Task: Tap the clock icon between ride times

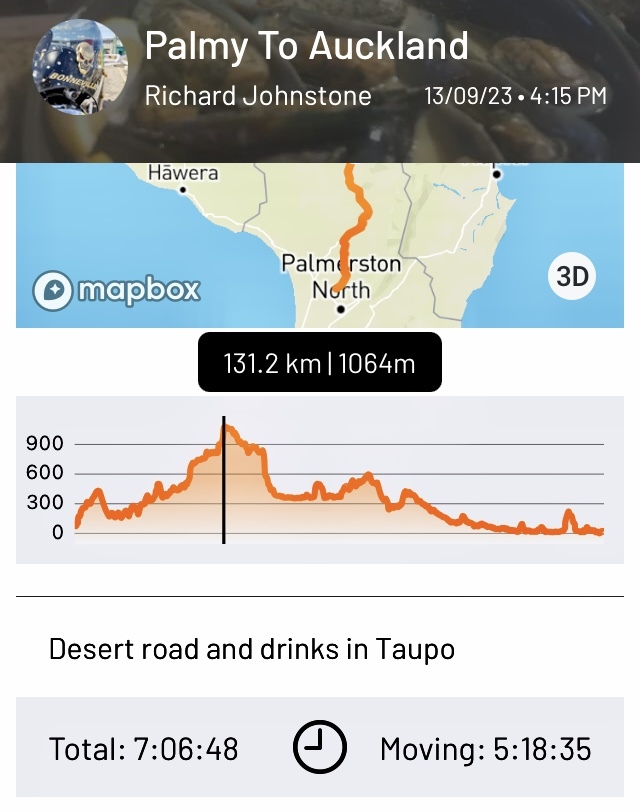Action: [x=319, y=747]
